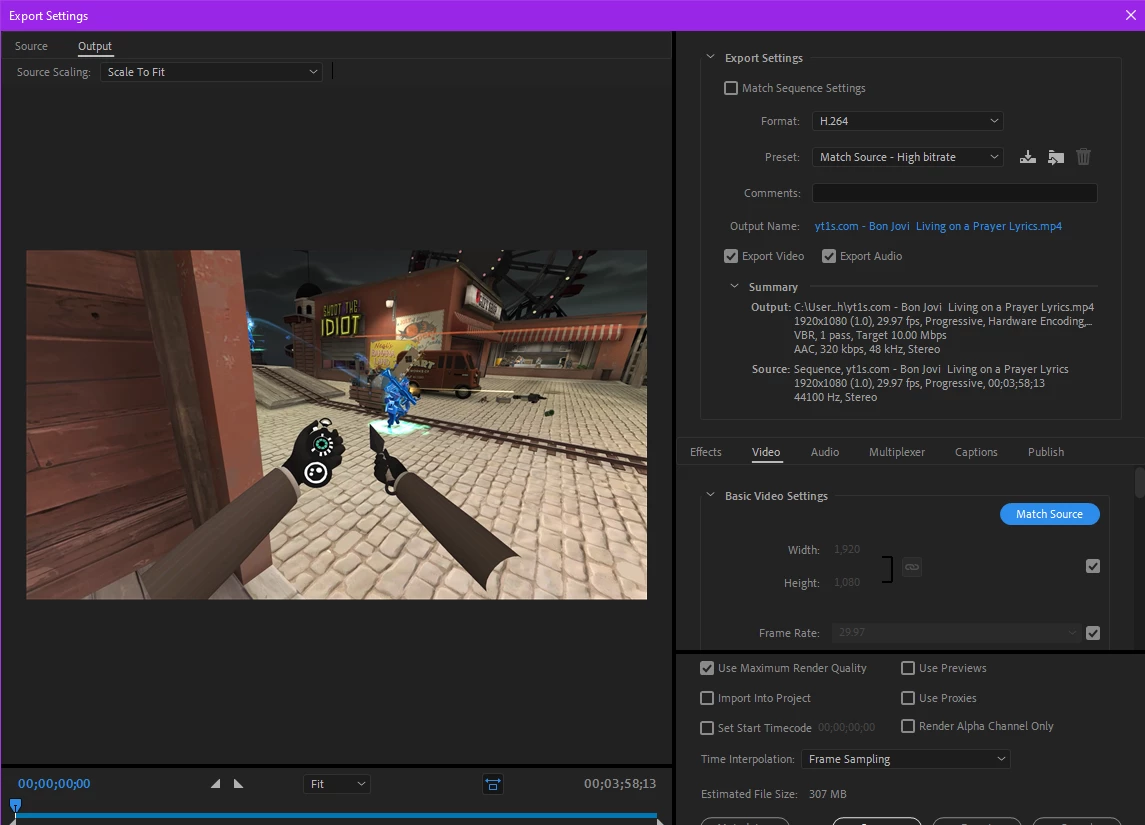Open the Fit zoom level dropdown
The height and width of the screenshot is (825, 1145).
337,784
